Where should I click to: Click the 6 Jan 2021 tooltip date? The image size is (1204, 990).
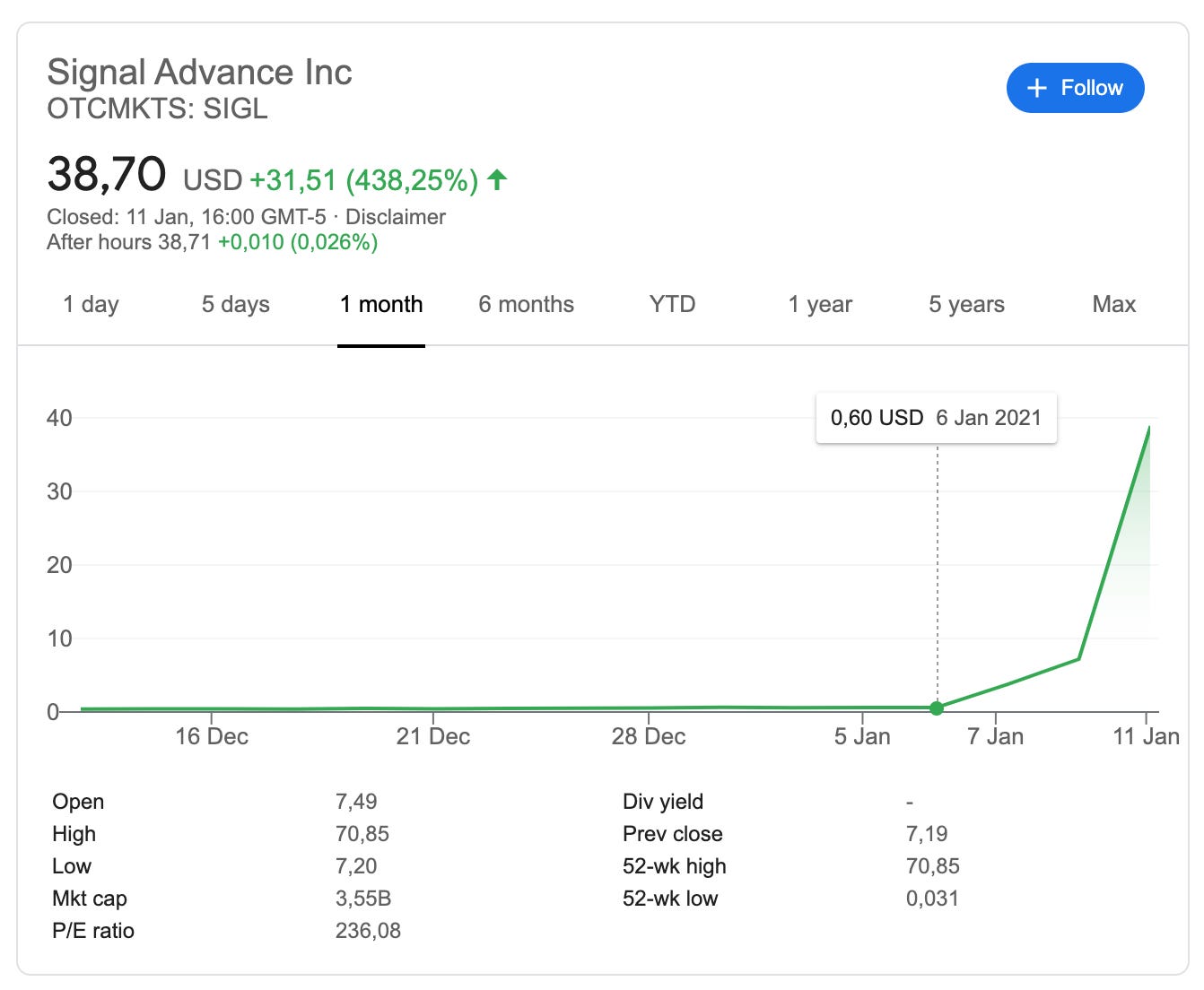click(x=989, y=418)
